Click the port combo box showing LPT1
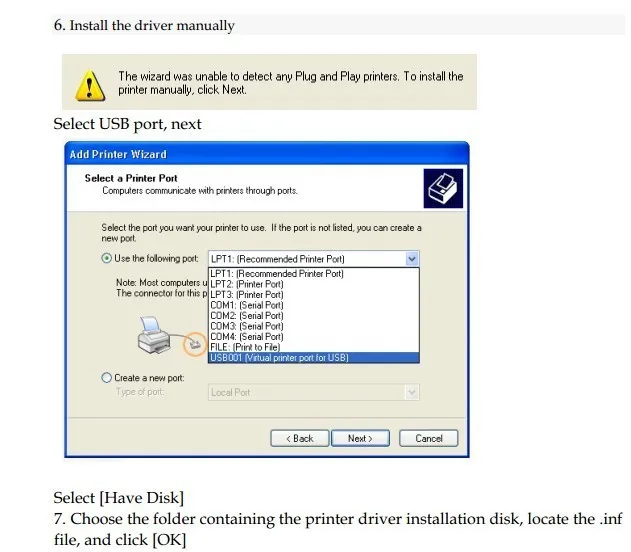Image resolution: width=631 pixels, height=552 pixels. pos(314,259)
